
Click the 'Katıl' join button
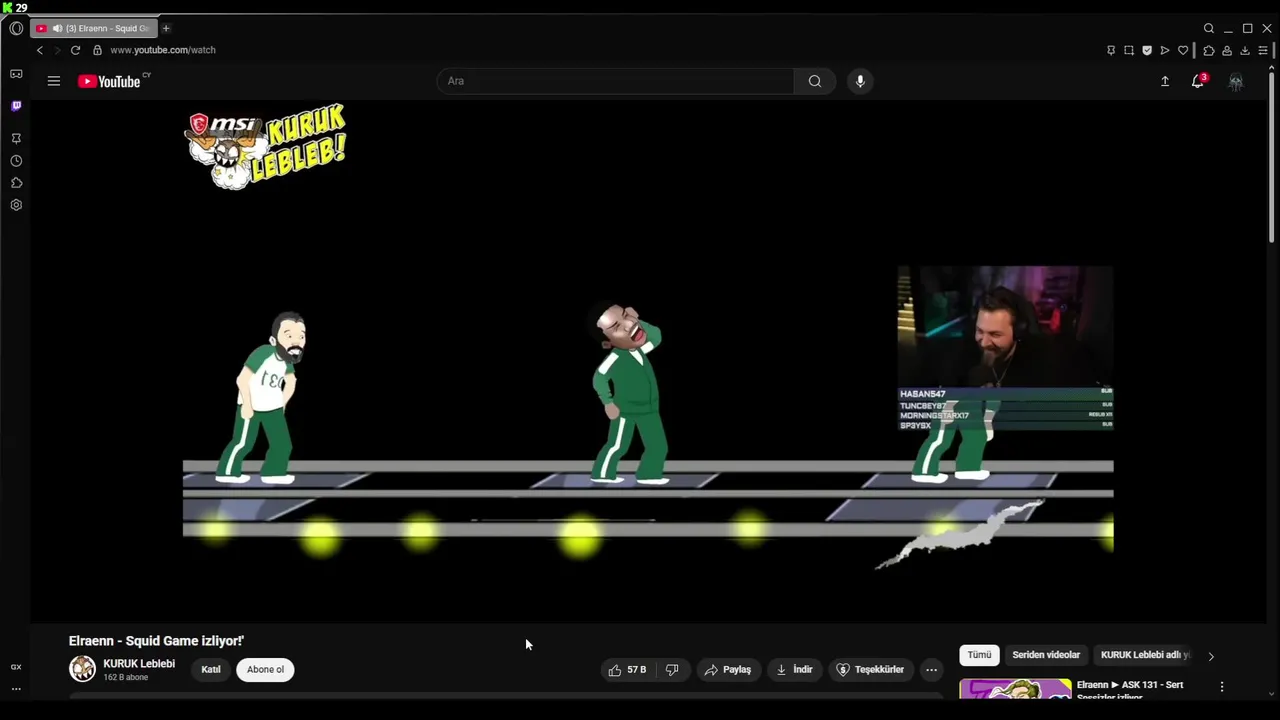click(x=211, y=670)
